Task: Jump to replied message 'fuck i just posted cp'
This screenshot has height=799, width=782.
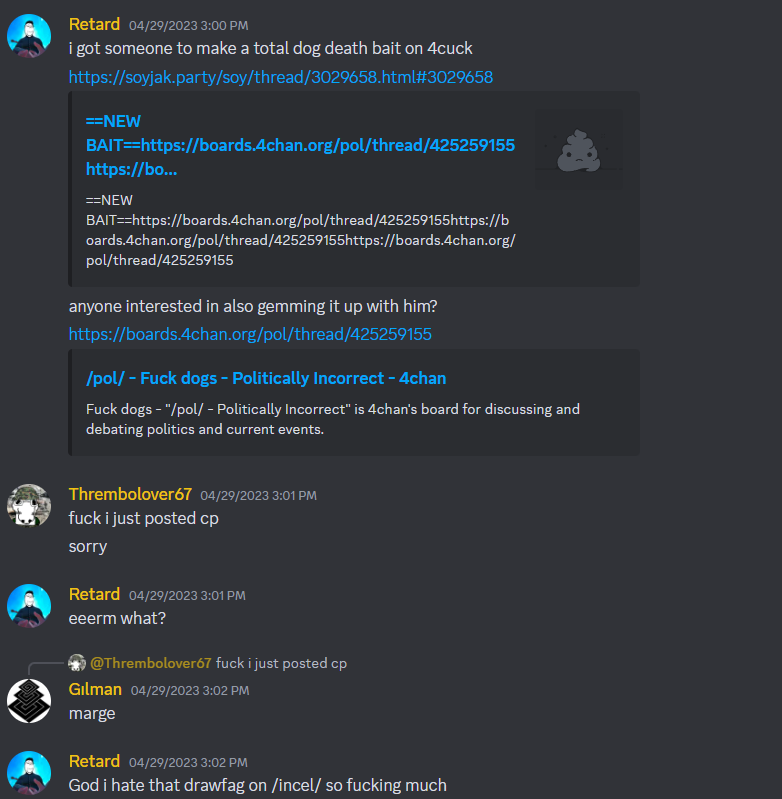Action: tap(281, 663)
